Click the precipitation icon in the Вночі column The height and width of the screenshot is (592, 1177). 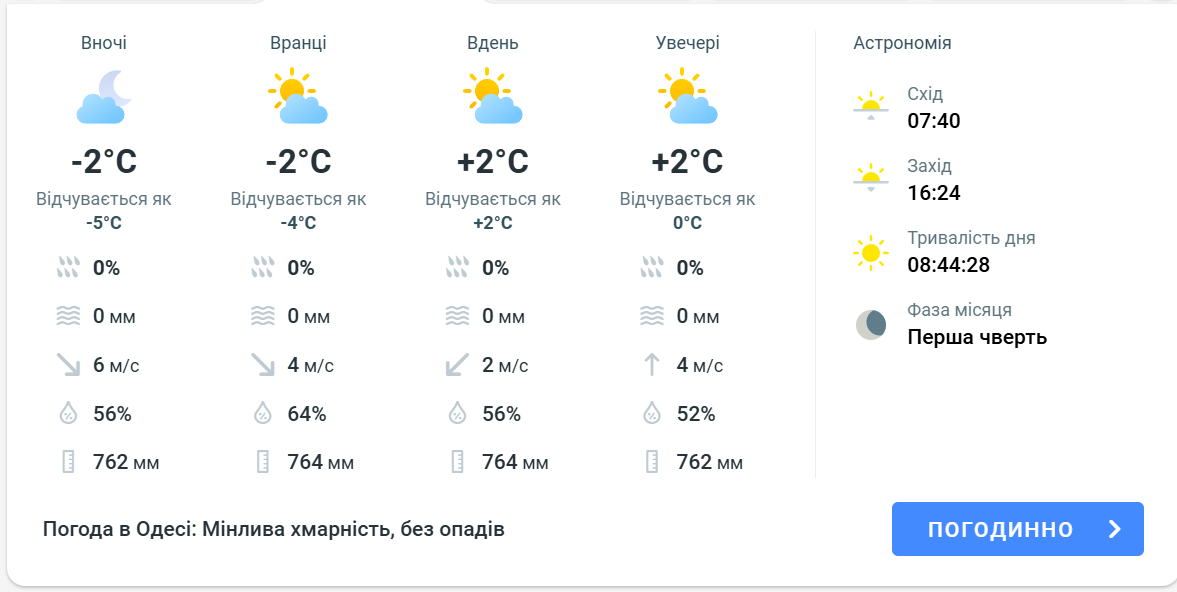coord(66,267)
